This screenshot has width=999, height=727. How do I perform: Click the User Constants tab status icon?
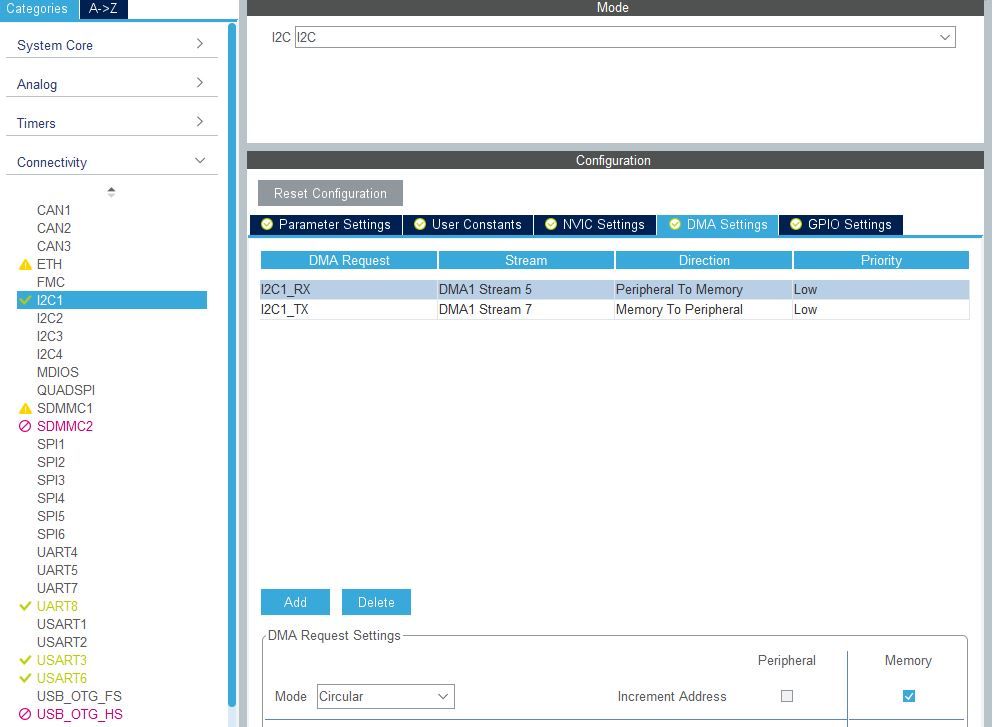coord(420,224)
